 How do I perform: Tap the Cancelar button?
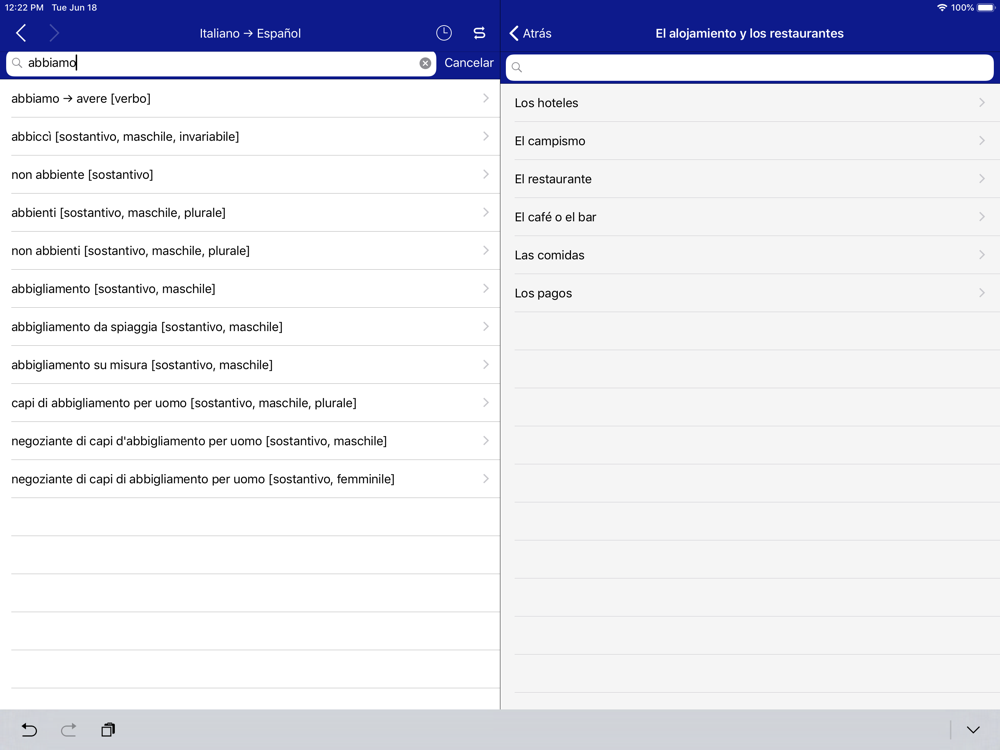(x=469, y=62)
